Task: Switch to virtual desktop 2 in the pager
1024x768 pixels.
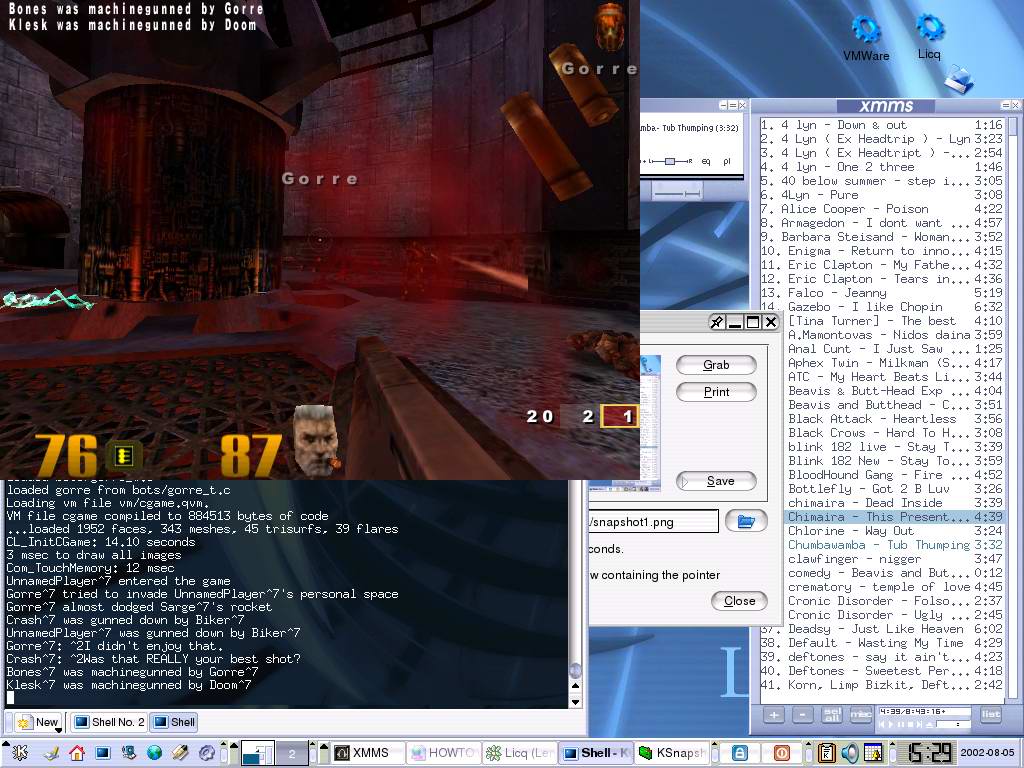Action: click(x=292, y=754)
